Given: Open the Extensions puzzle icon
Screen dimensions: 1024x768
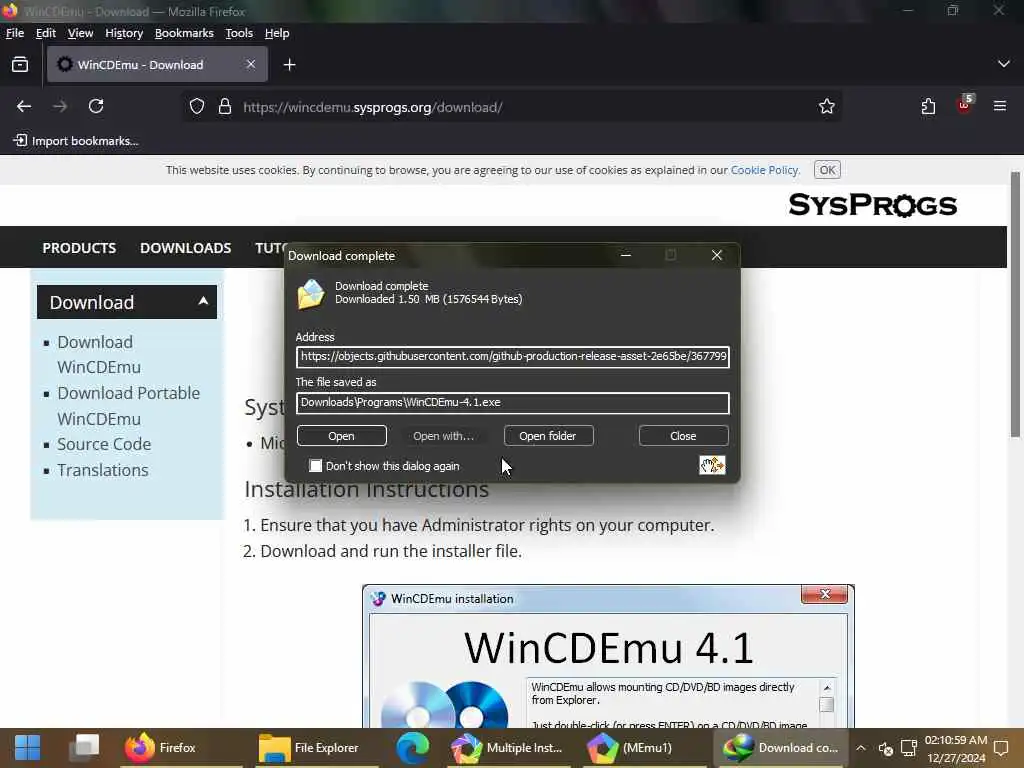Looking at the screenshot, I should pos(928,106).
